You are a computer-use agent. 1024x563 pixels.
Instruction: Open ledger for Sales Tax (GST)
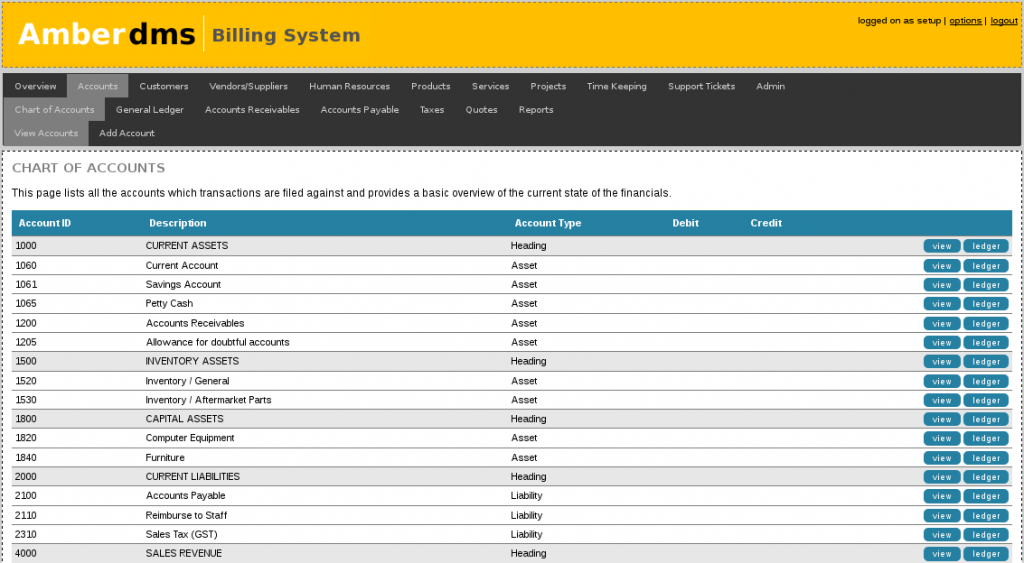(986, 534)
